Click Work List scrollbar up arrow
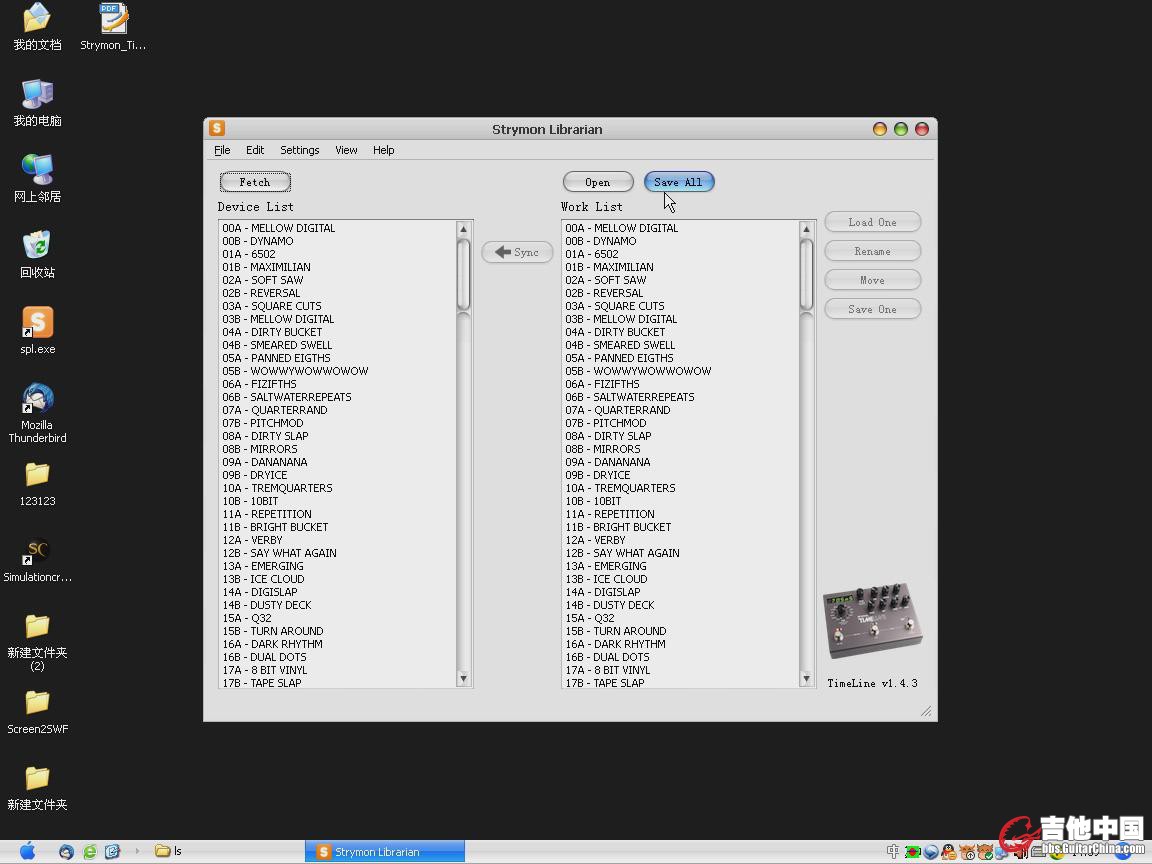The image size is (1152, 864). pyautogui.click(x=807, y=229)
